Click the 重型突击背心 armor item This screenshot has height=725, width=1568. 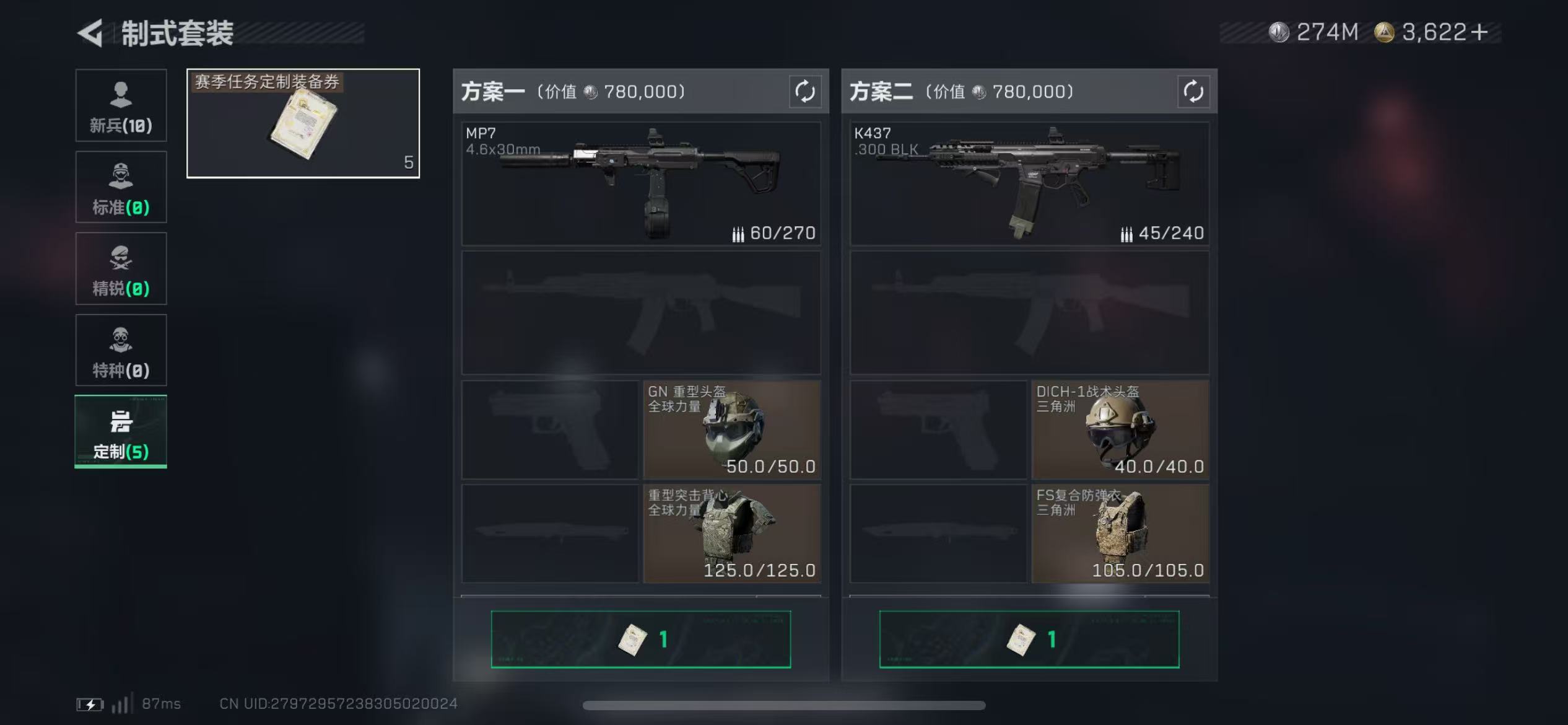click(732, 533)
